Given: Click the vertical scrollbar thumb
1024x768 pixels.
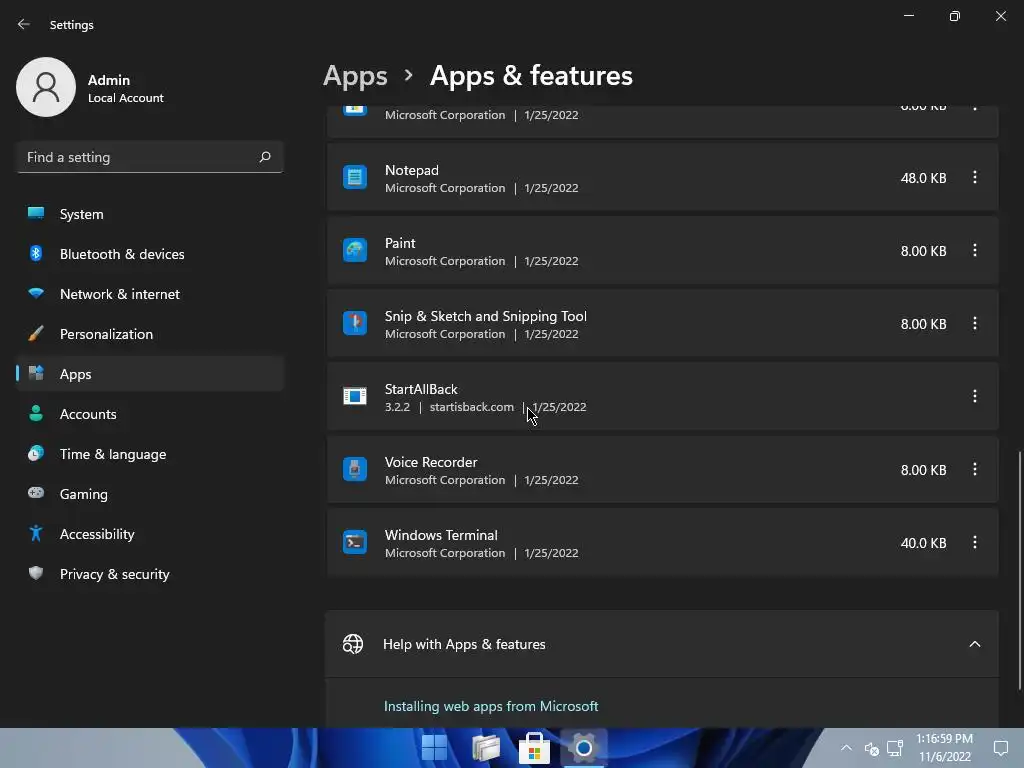Looking at the screenshot, I should coord(1019,569).
